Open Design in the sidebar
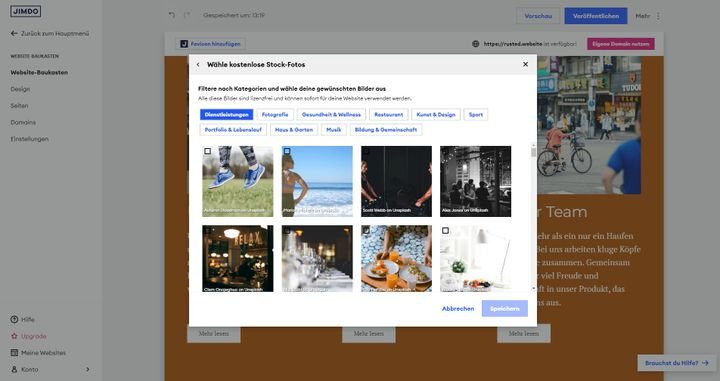 20,89
